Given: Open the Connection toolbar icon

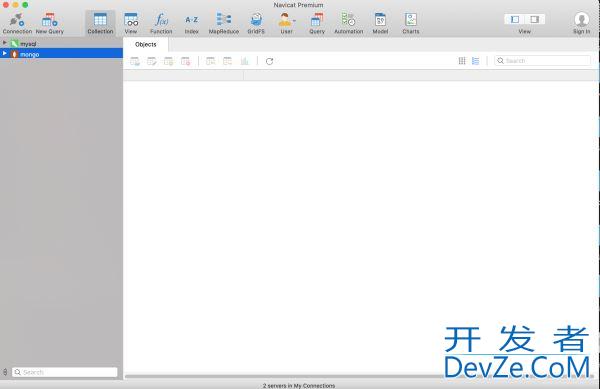Looking at the screenshot, I should (x=17, y=23).
